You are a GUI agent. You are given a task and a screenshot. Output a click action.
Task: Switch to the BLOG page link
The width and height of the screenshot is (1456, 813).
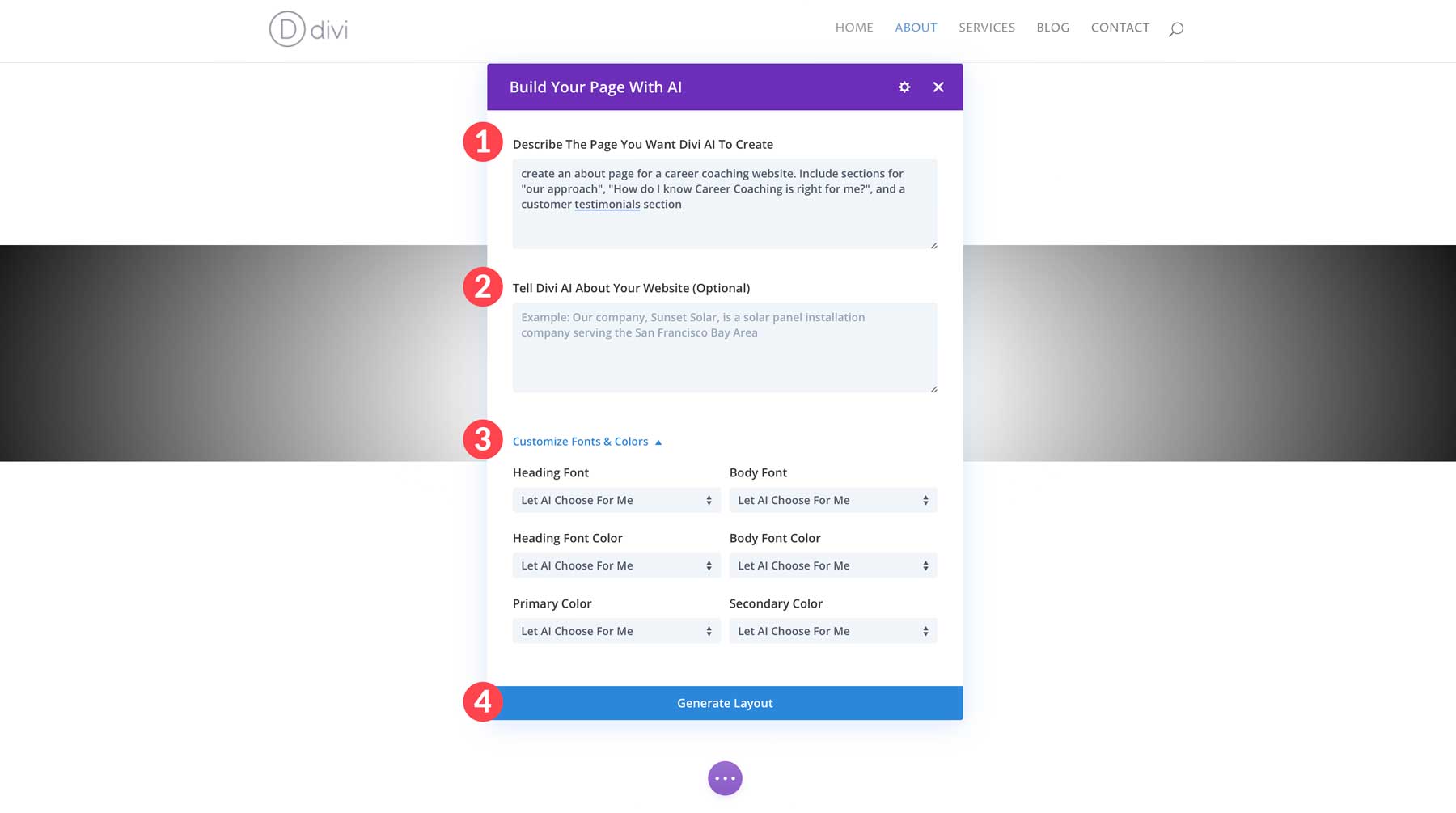coord(1052,27)
